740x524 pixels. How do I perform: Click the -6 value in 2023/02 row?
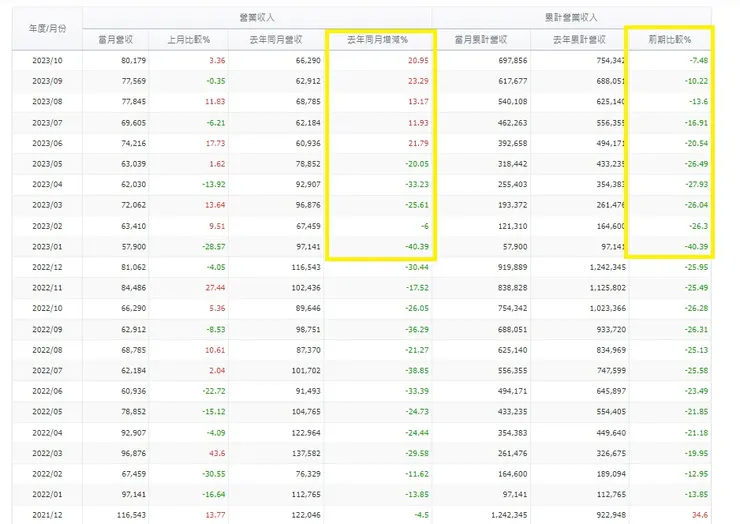425,226
